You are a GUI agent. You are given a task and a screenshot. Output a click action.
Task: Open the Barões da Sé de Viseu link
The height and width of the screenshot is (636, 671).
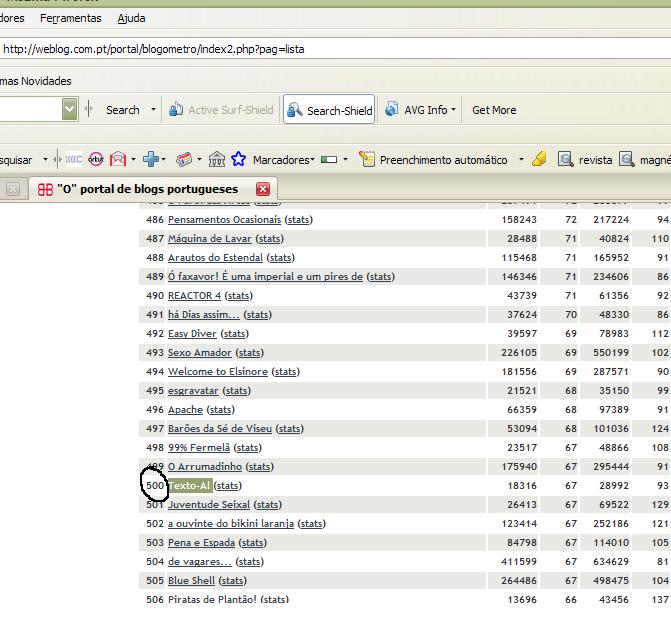tap(220, 428)
